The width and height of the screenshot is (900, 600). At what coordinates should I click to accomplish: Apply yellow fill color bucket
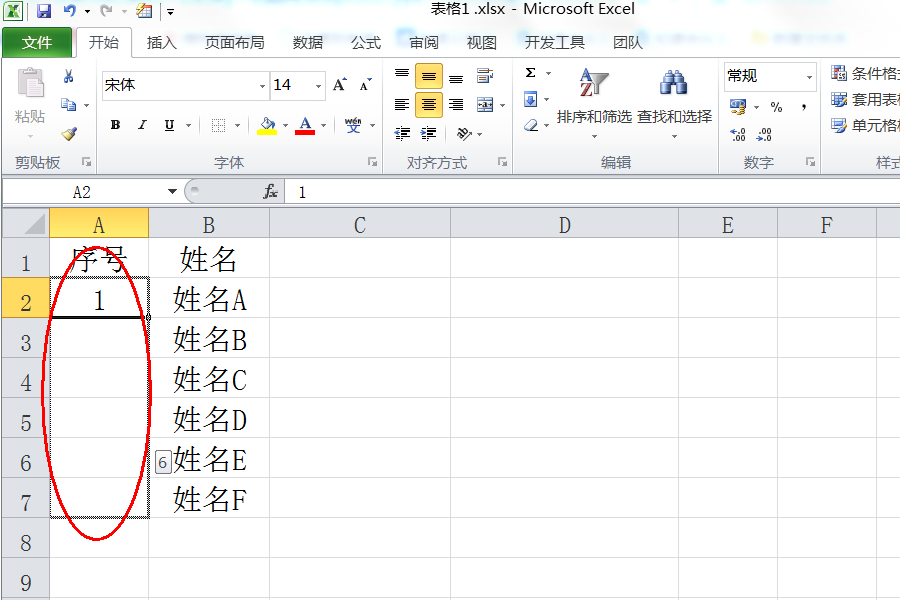[x=267, y=125]
